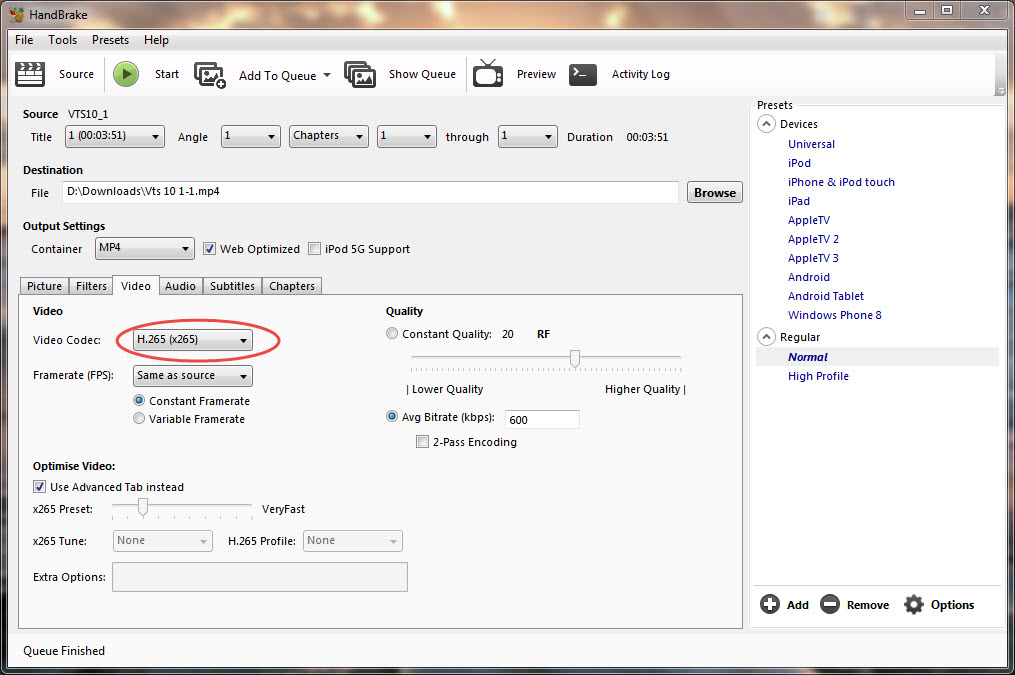
Task: Click the toolbar overflow arrow
Action: [x=1001, y=91]
